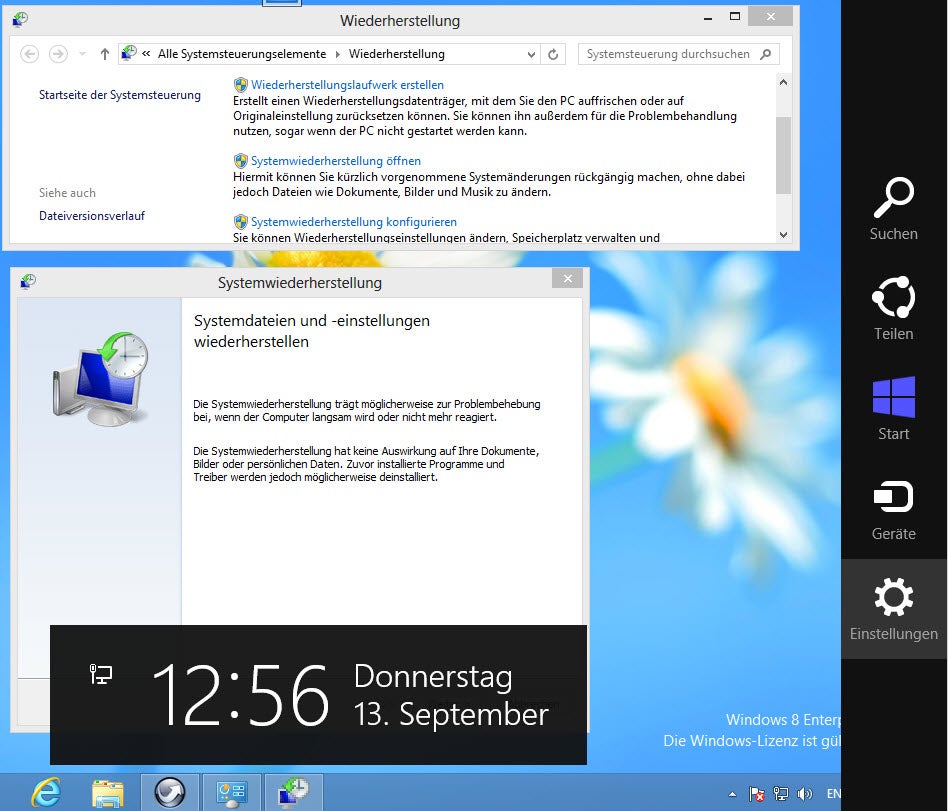
Task: Open the Suchen charm
Action: 893,209
